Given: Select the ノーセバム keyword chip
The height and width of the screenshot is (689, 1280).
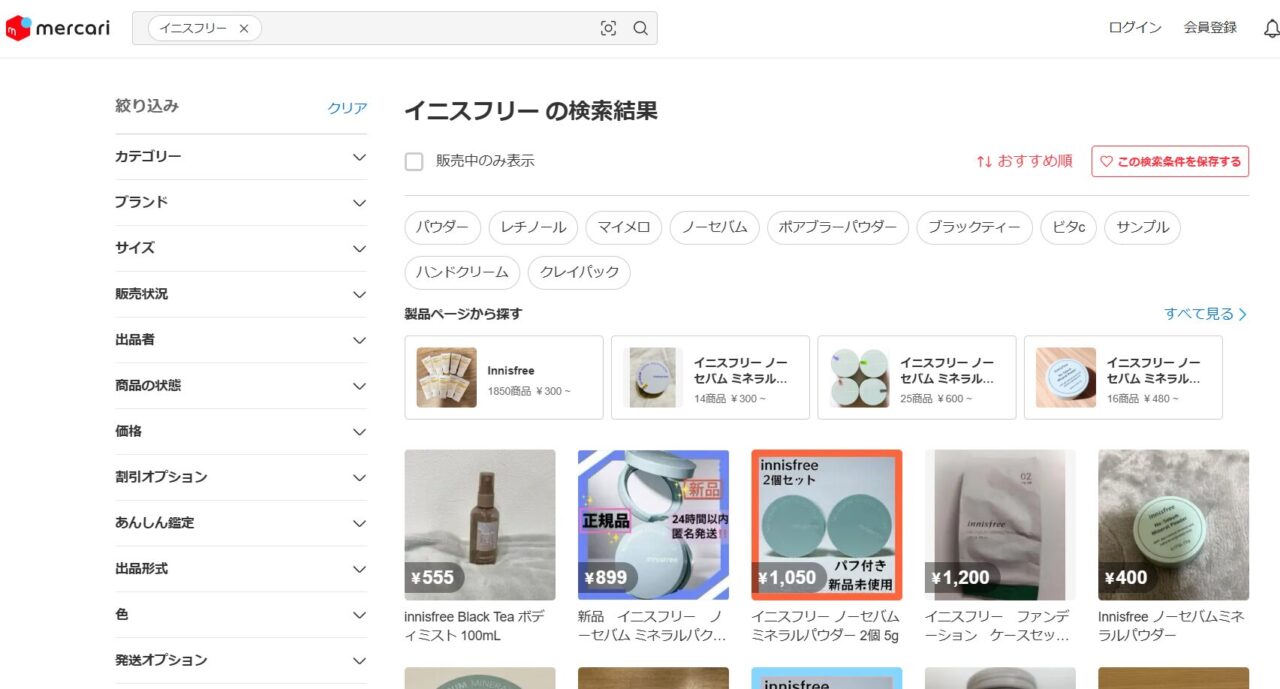Looking at the screenshot, I should pos(715,228).
